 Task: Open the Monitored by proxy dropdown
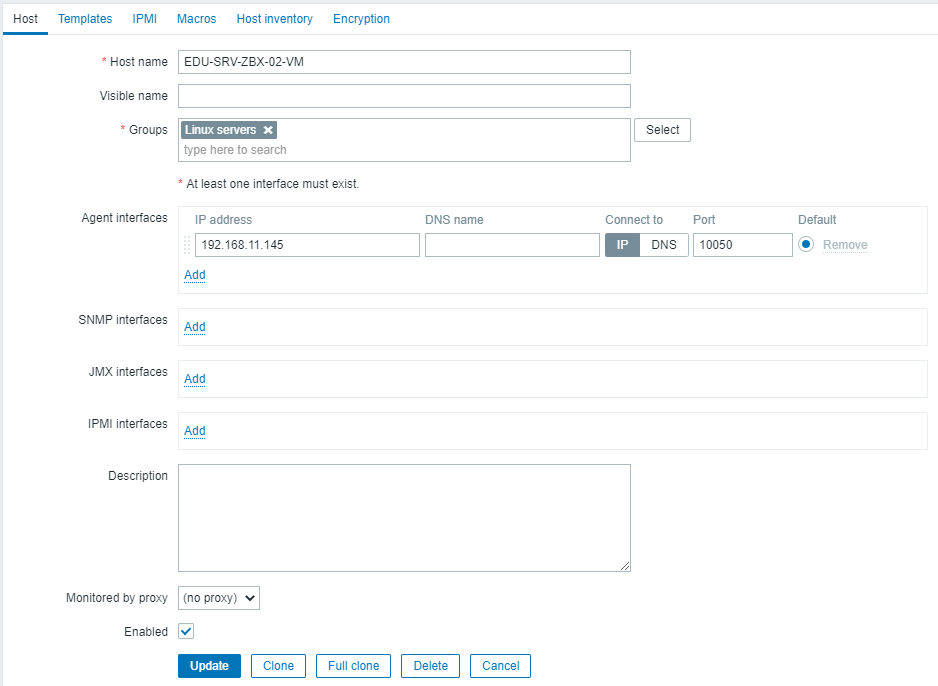(219, 598)
